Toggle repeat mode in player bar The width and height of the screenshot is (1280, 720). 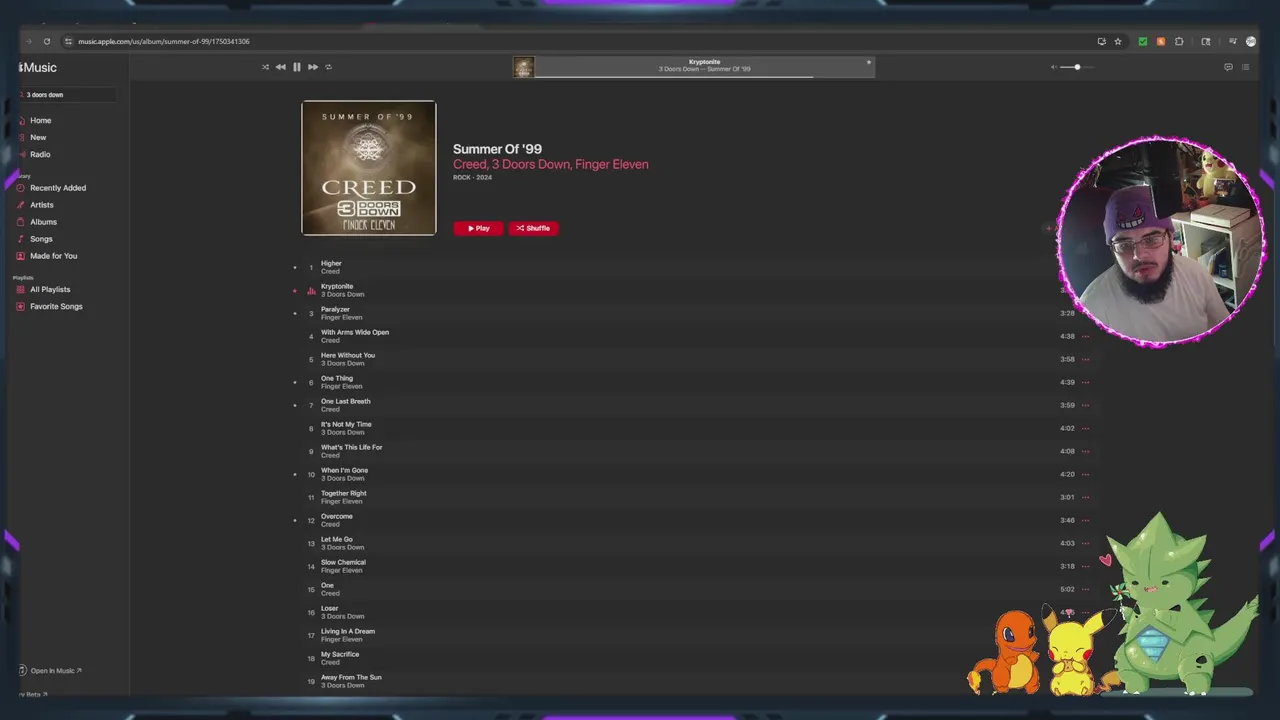coord(329,67)
